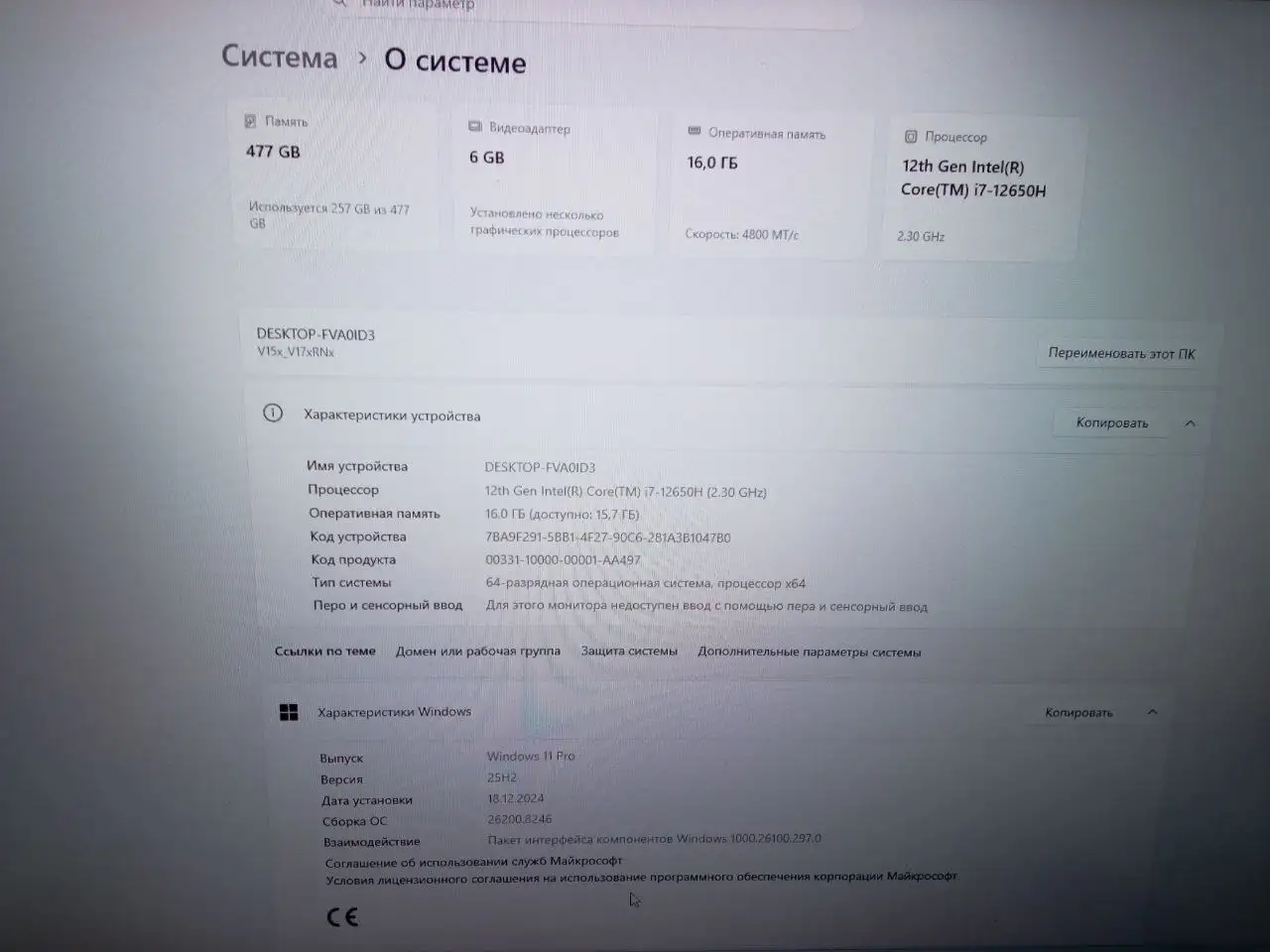
Task: Click the RAM icon beside Оперативная память
Action: click(x=695, y=132)
